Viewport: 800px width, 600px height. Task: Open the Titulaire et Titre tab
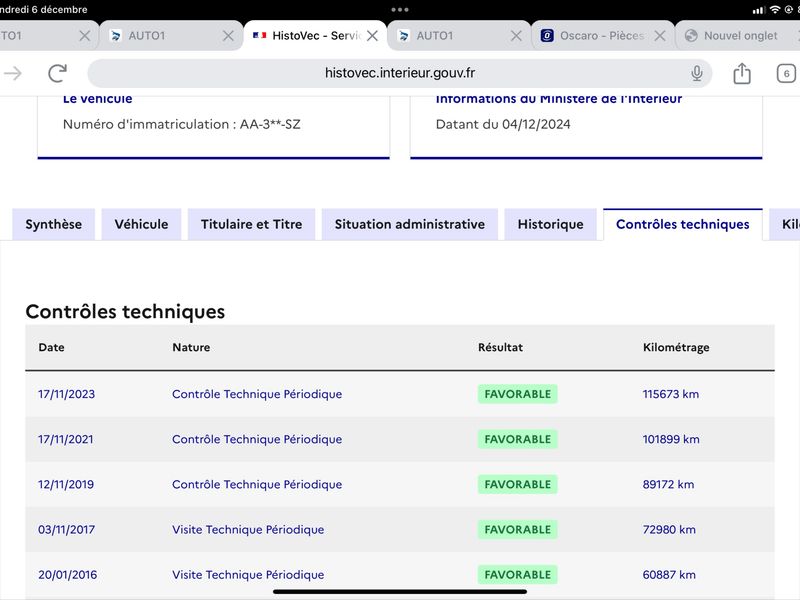252,224
